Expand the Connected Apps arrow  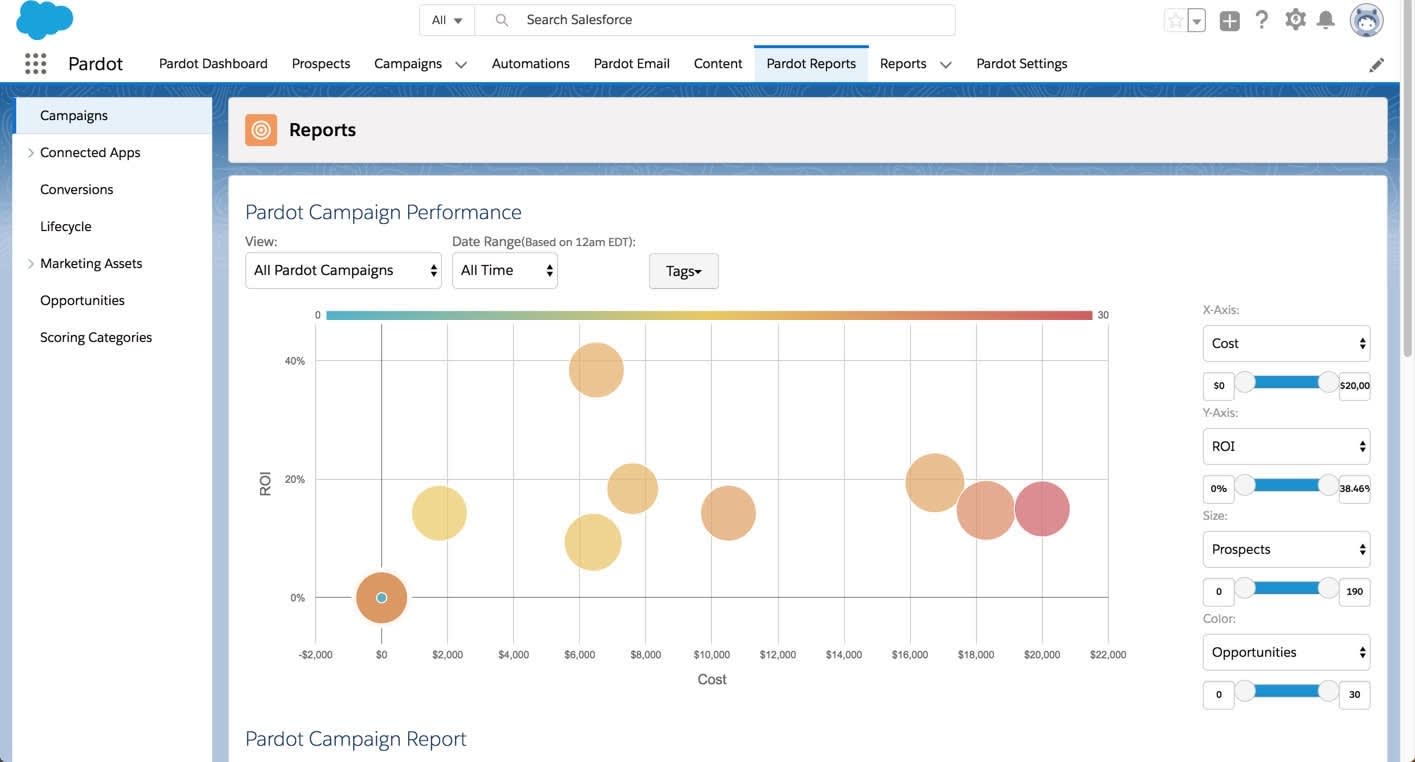[x=31, y=152]
